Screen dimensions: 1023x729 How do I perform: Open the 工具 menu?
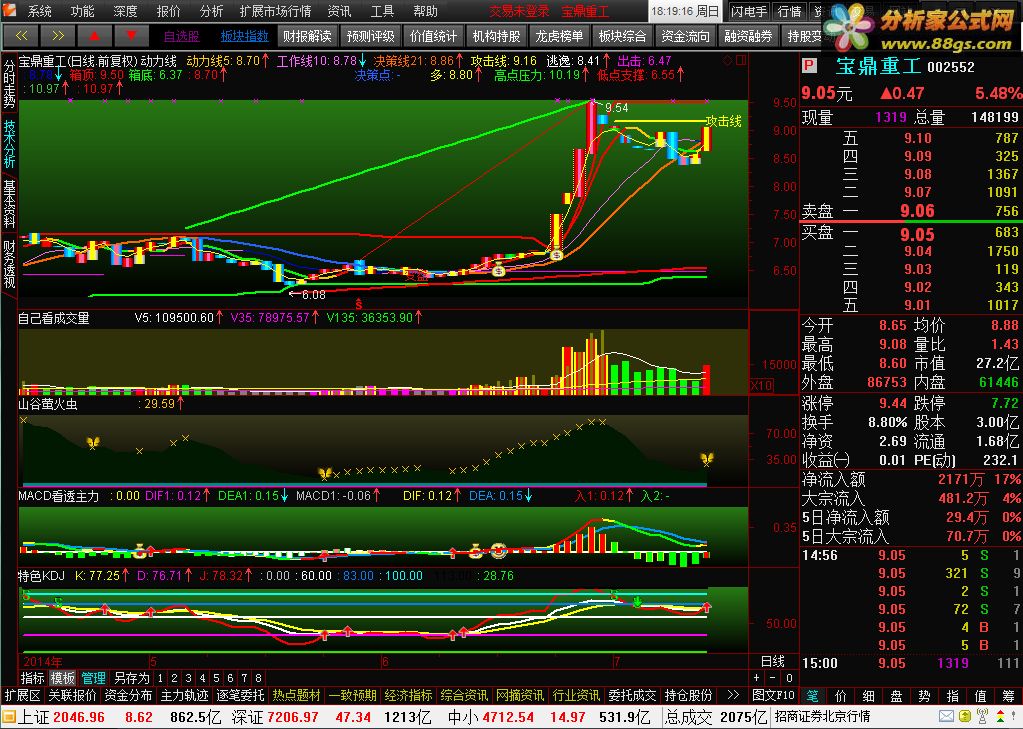pos(382,11)
